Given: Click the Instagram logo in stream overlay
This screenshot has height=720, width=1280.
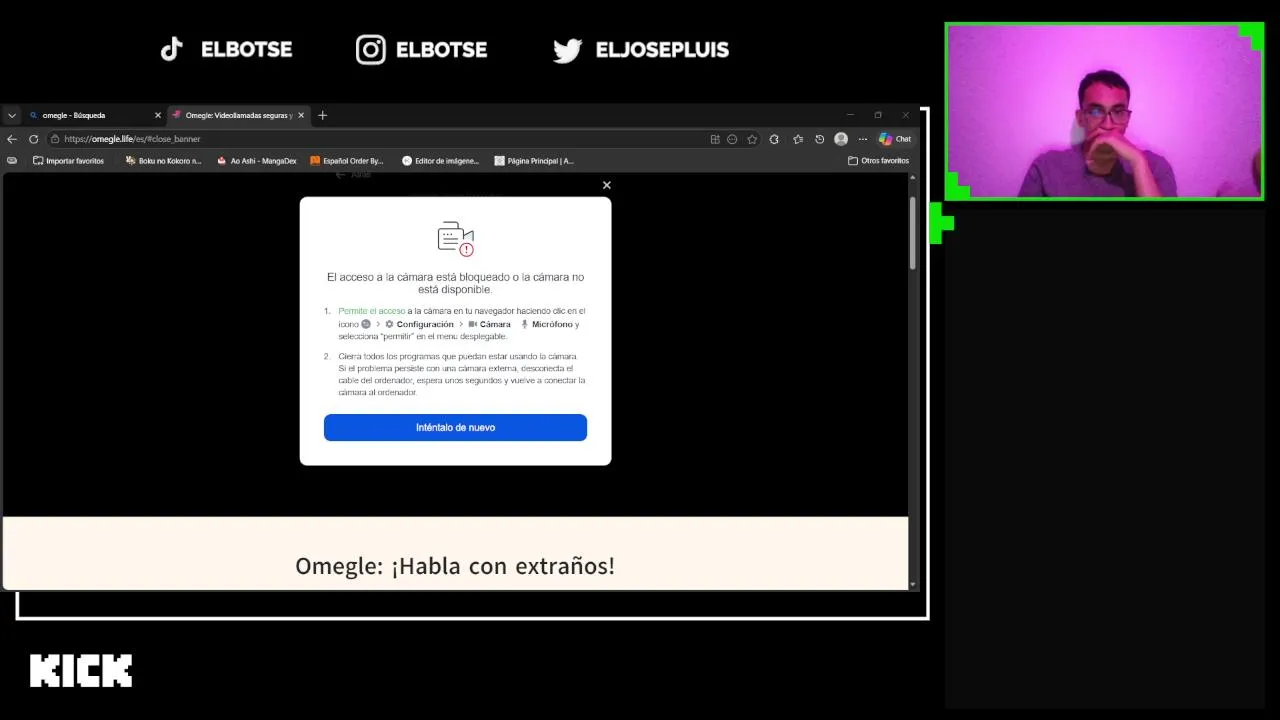Looking at the screenshot, I should coord(371,50).
